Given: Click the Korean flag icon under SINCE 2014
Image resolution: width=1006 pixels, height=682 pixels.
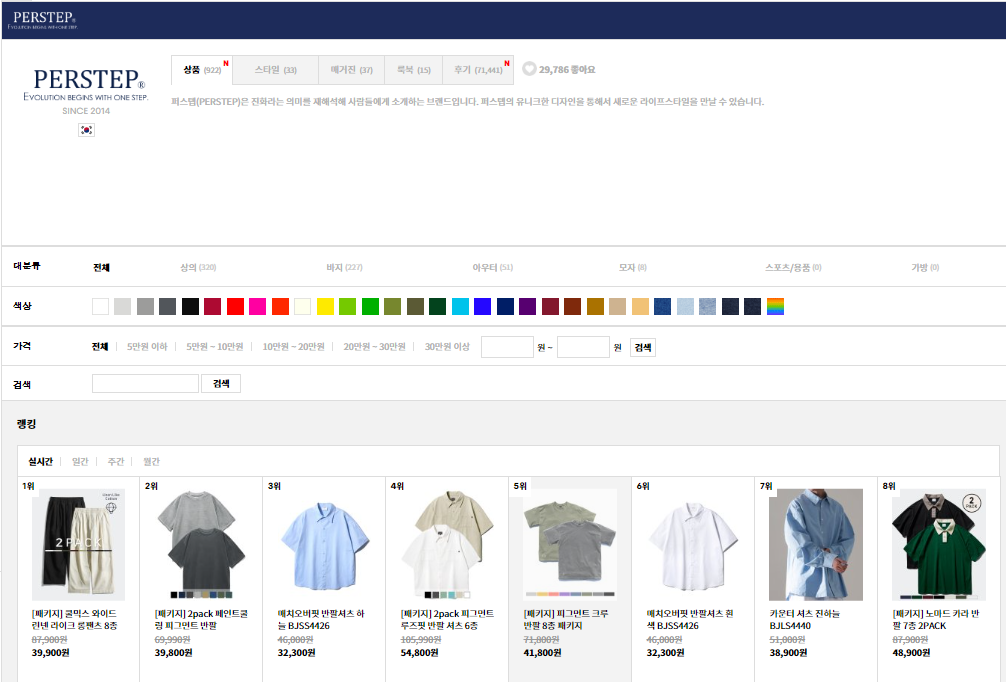Looking at the screenshot, I should [87, 130].
